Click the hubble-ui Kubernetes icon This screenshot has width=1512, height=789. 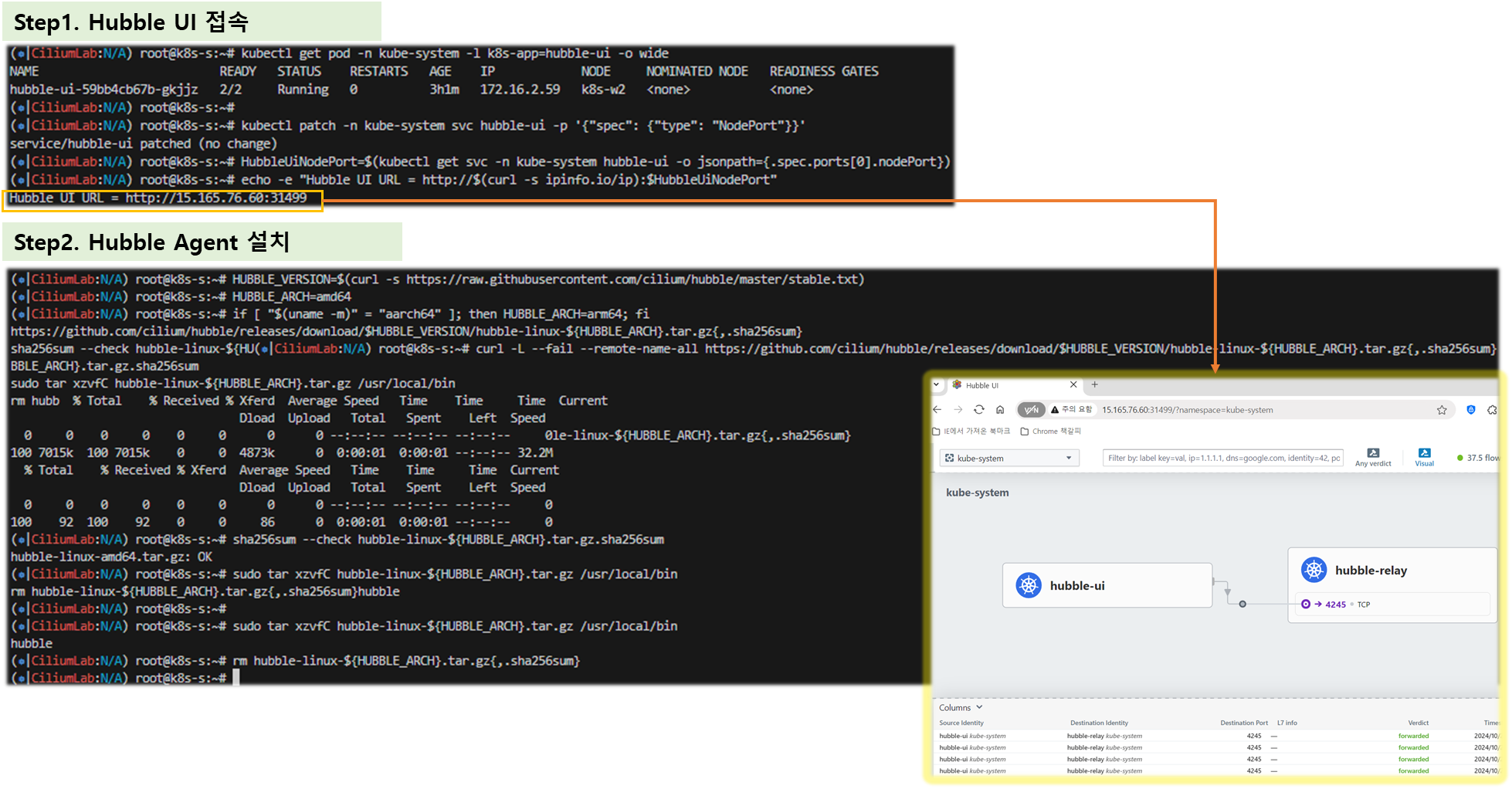tap(1029, 585)
